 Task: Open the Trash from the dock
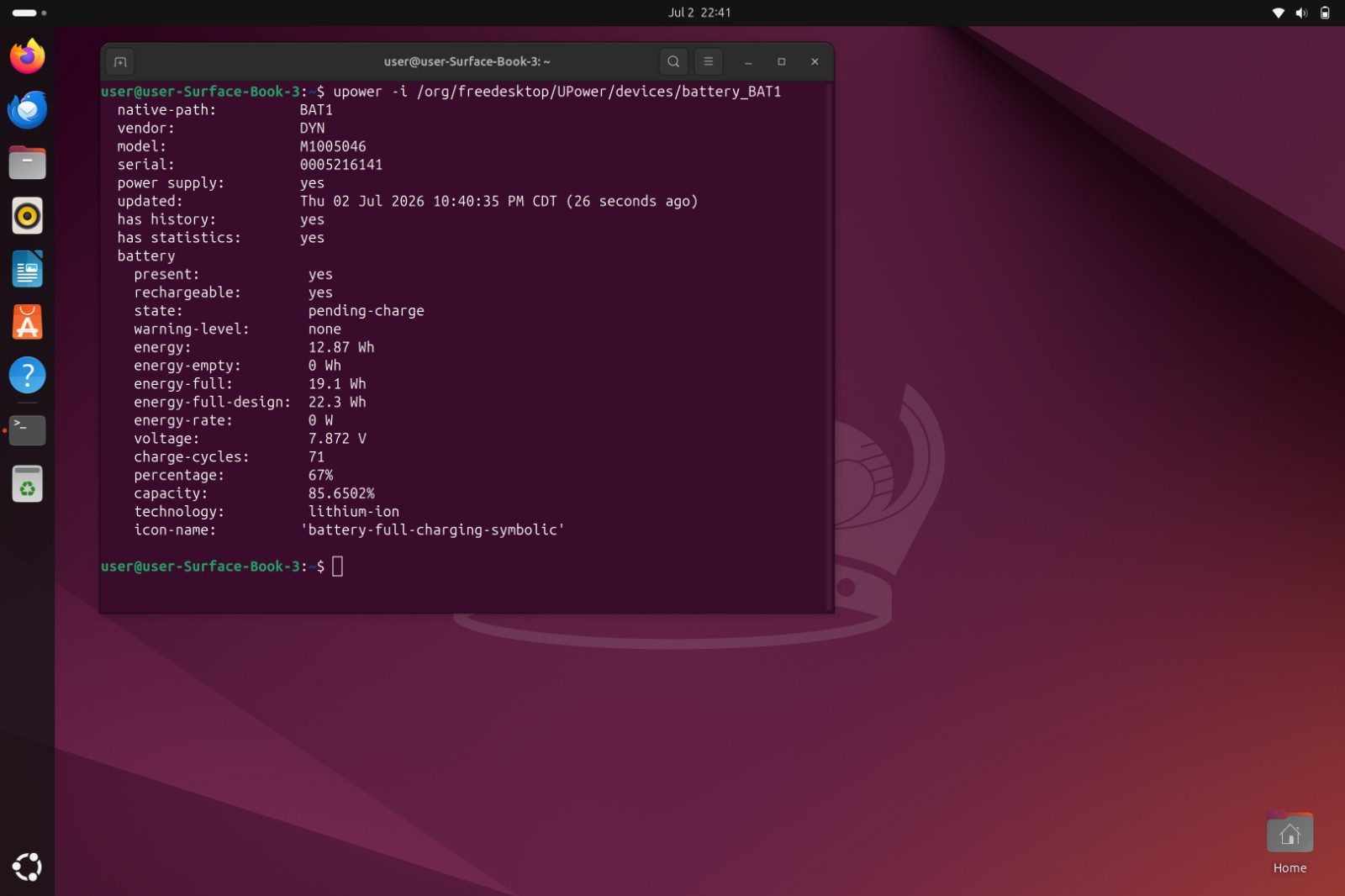point(28,484)
